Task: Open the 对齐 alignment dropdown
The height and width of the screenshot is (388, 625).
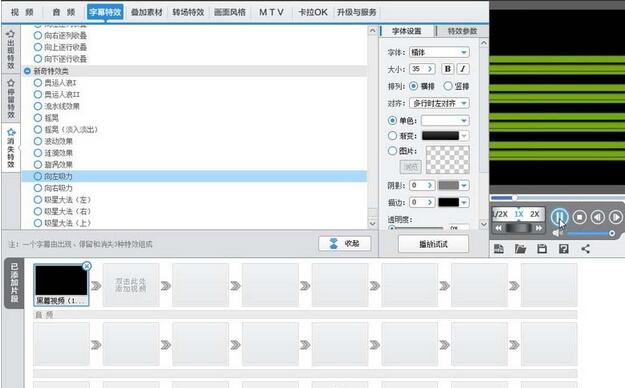Action: (439, 103)
